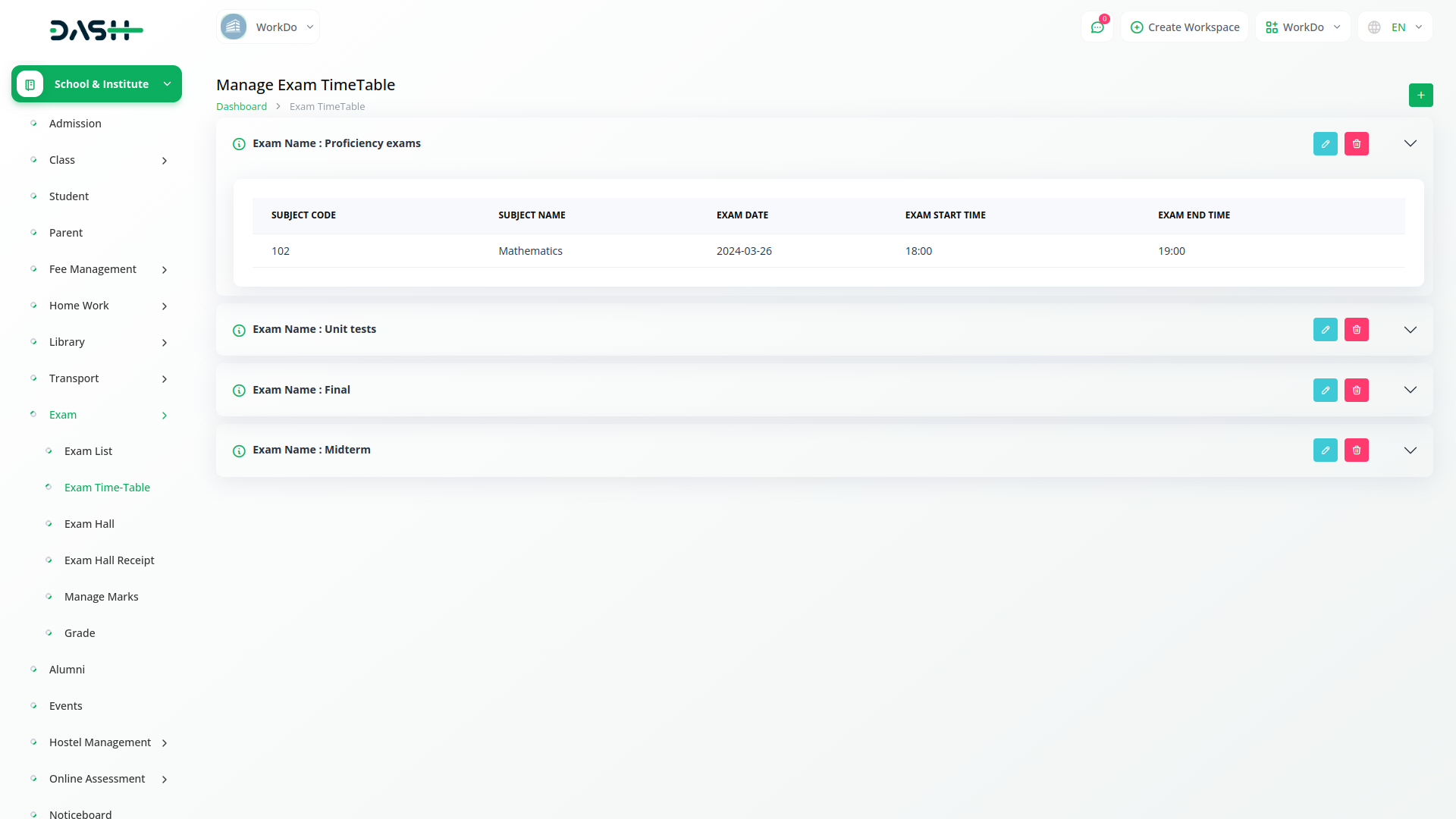Edit the Proficiency exams timetable

[x=1325, y=143]
